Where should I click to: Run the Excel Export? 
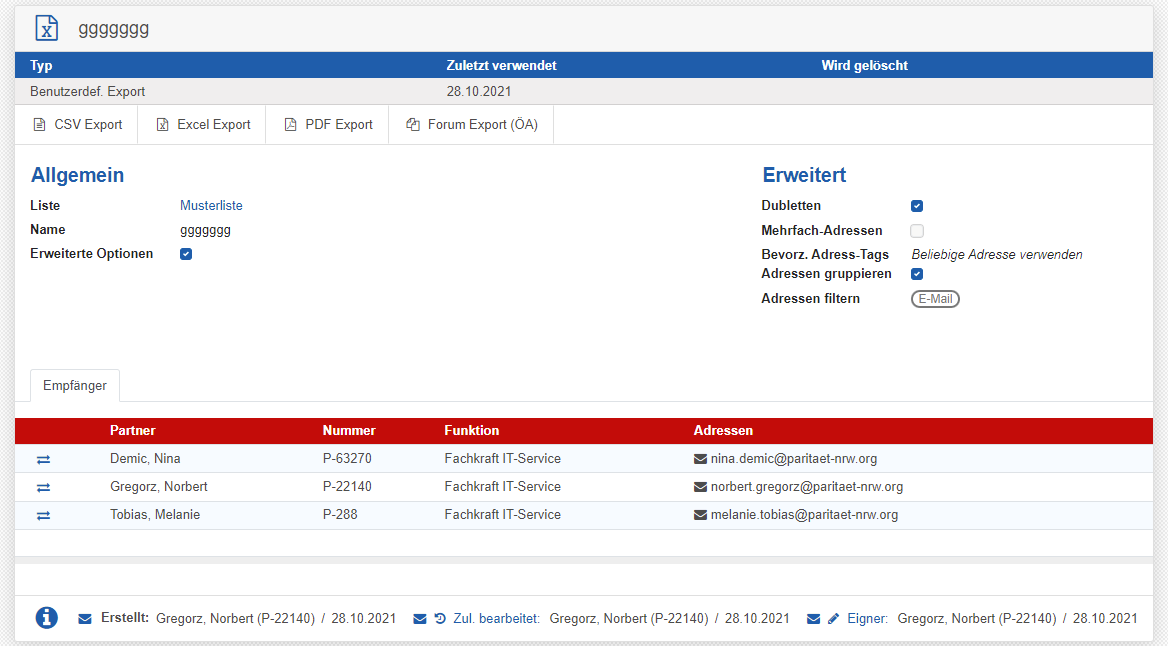pos(202,125)
